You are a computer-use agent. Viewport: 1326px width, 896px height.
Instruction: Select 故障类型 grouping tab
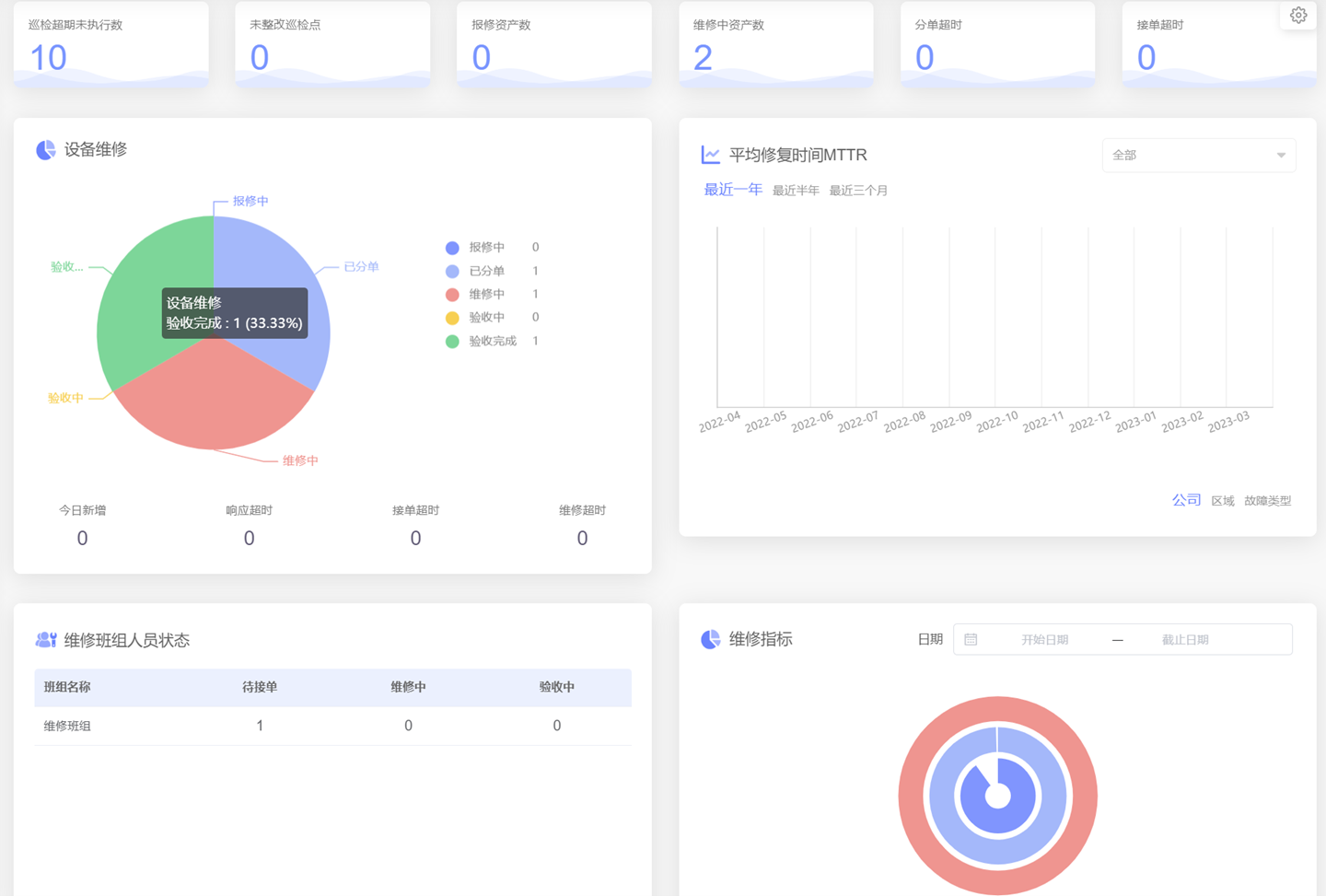[1268, 501]
